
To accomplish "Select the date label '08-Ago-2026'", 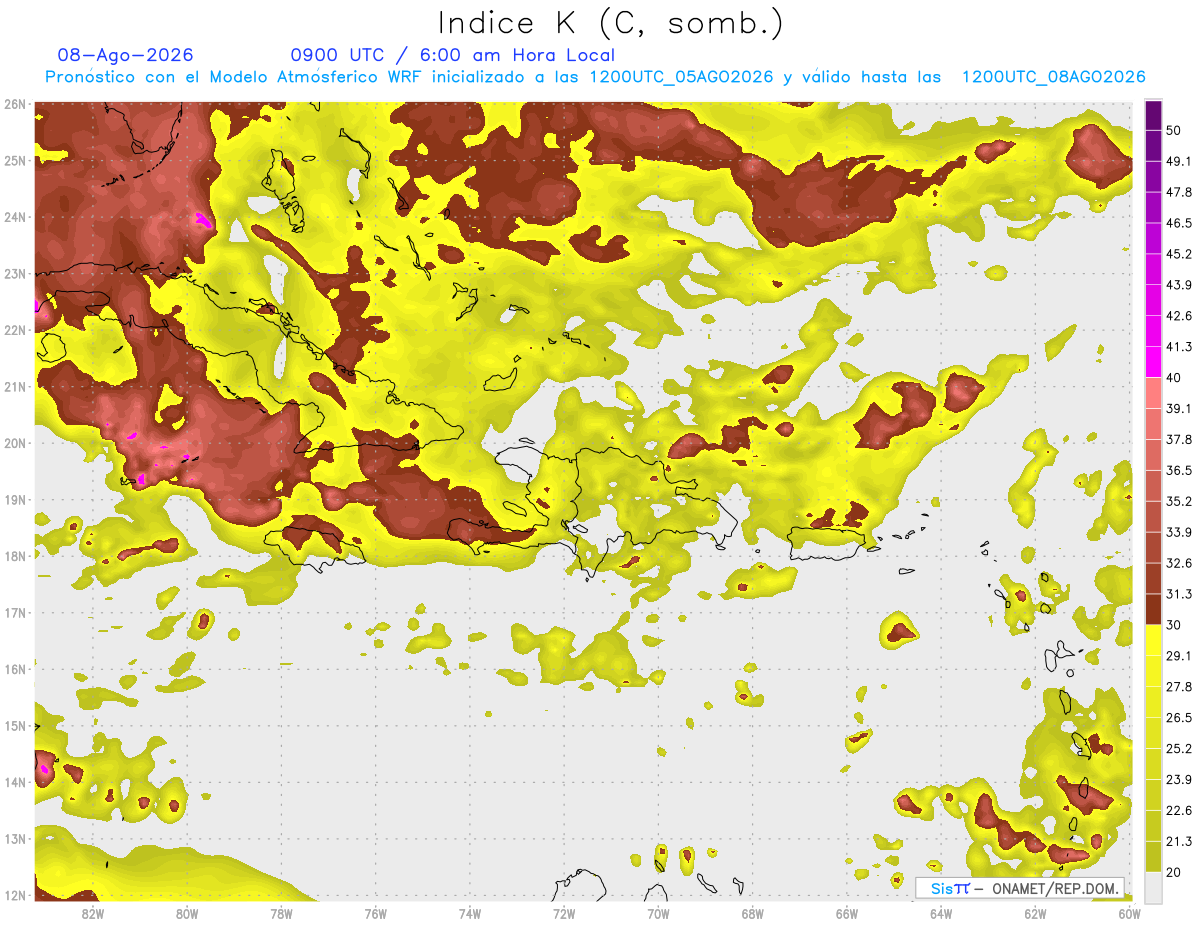I will (125, 55).
